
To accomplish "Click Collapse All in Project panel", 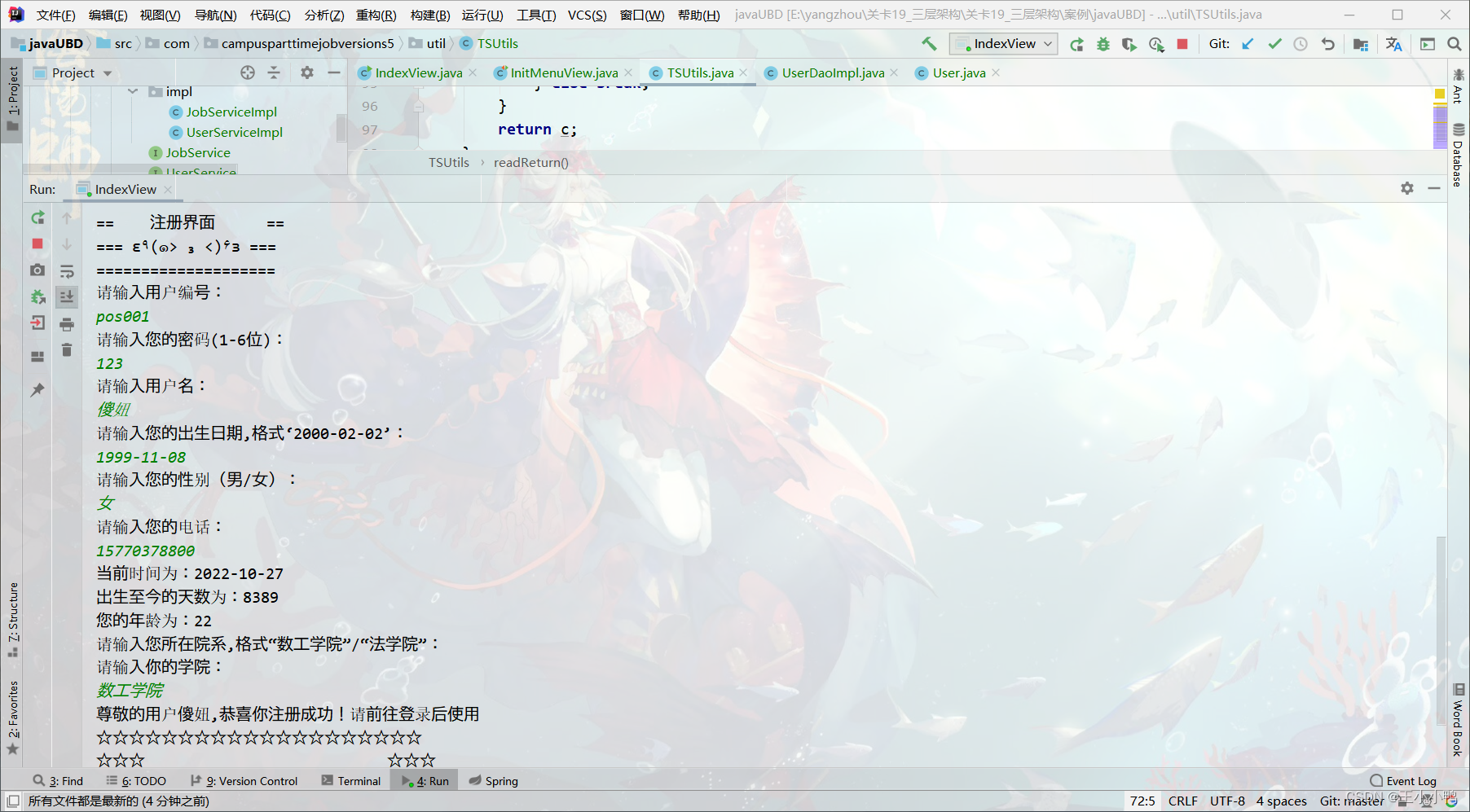I will 274,72.
